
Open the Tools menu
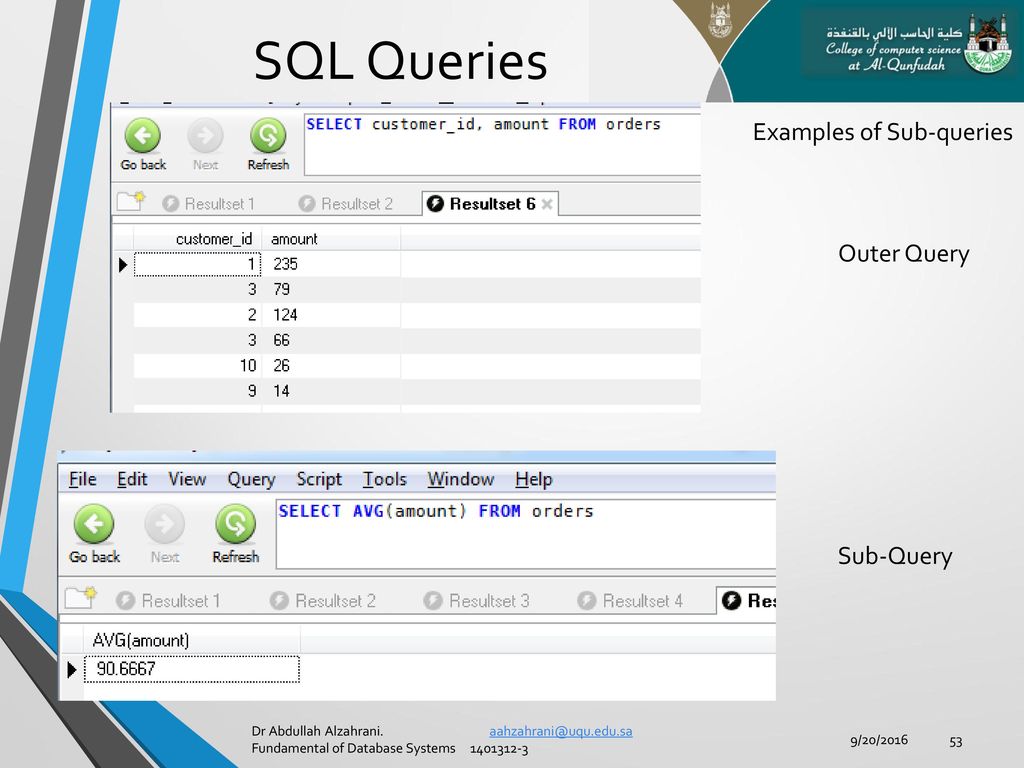pos(385,479)
